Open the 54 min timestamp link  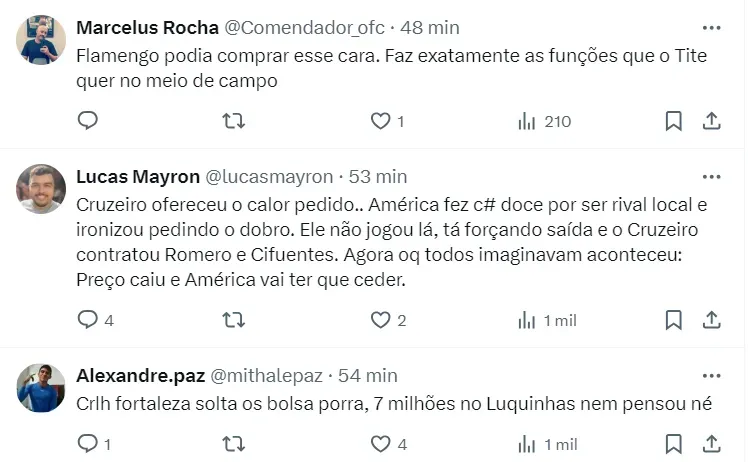[368, 376]
